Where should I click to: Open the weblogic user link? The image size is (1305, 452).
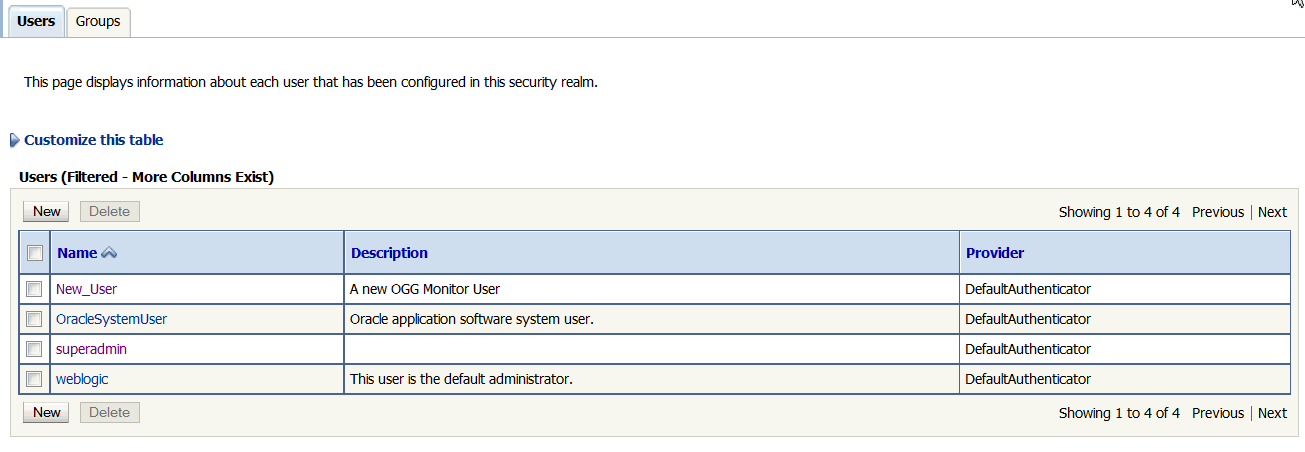(82, 379)
